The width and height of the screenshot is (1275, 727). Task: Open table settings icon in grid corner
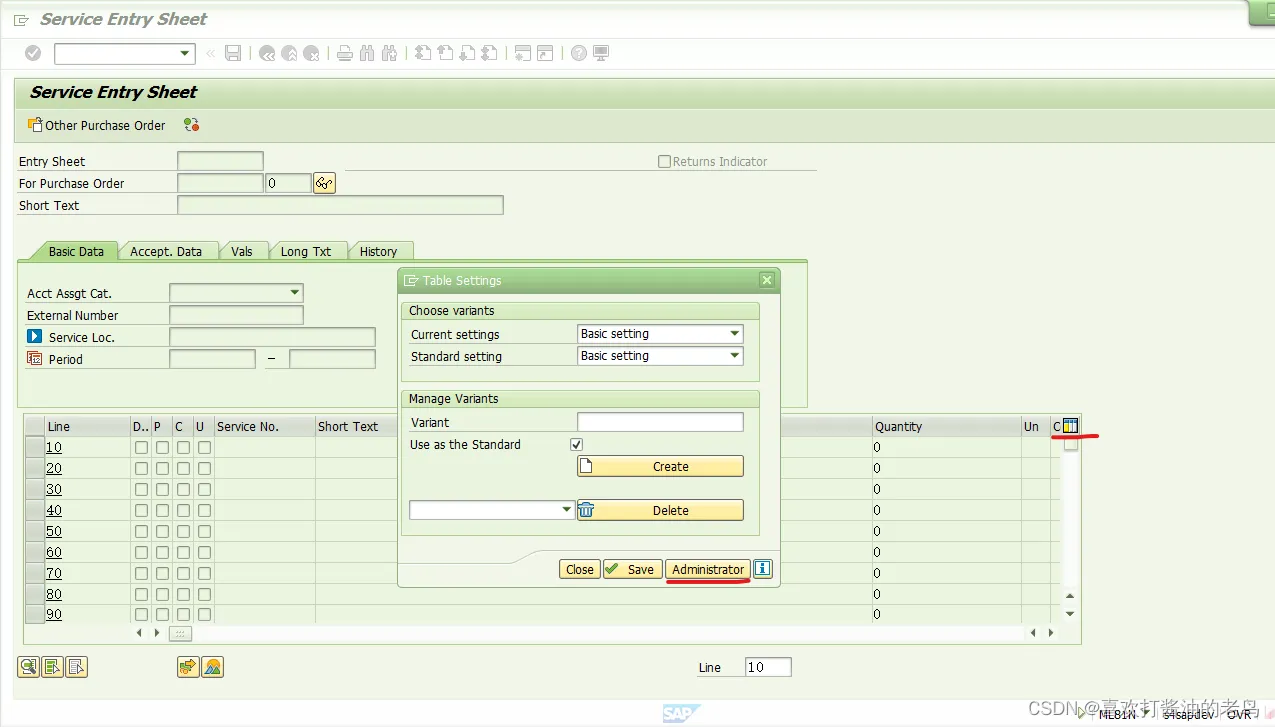[1071, 426]
